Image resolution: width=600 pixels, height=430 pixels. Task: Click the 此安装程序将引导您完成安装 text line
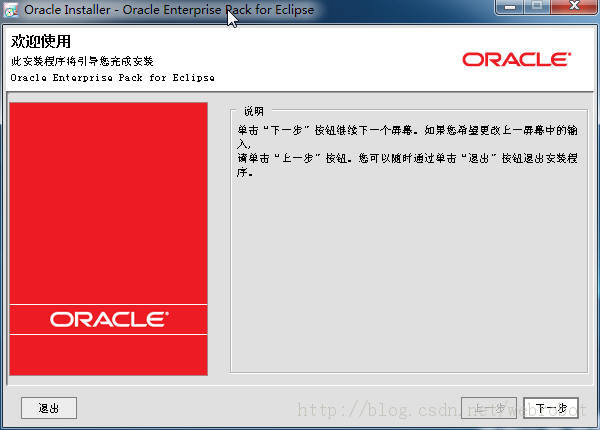[x=82, y=61]
